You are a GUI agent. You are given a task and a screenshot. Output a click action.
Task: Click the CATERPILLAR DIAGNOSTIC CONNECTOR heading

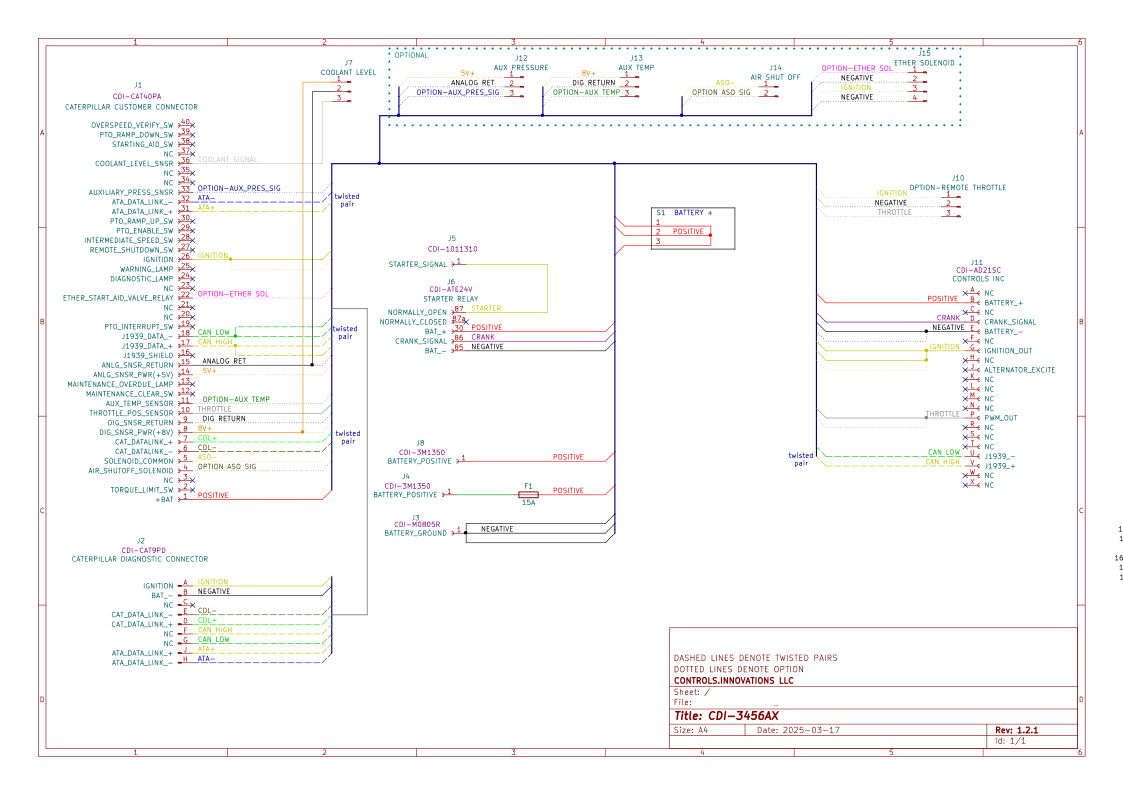coord(139,559)
